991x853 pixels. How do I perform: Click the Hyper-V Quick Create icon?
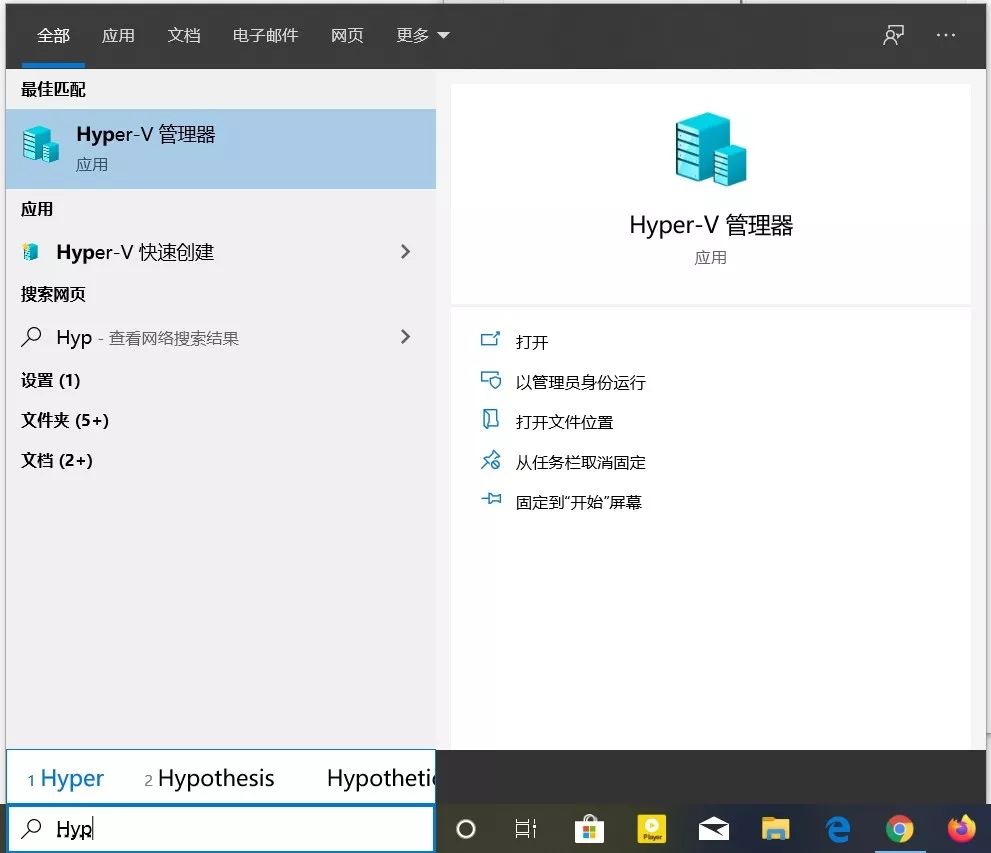(x=30, y=251)
